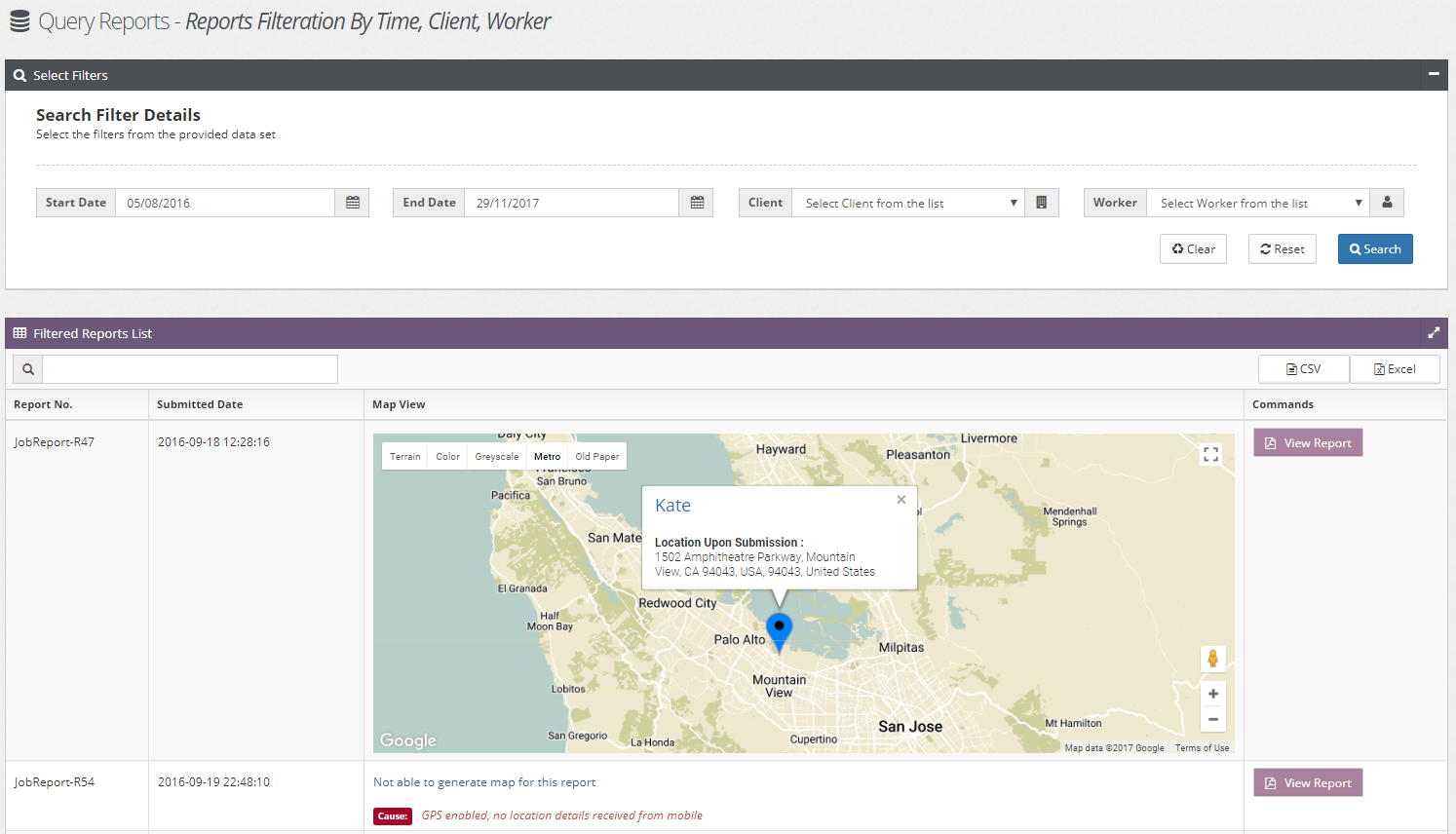
Task: Click the database icon next to Query Reports title
Action: pyautogui.click(x=19, y=21)
